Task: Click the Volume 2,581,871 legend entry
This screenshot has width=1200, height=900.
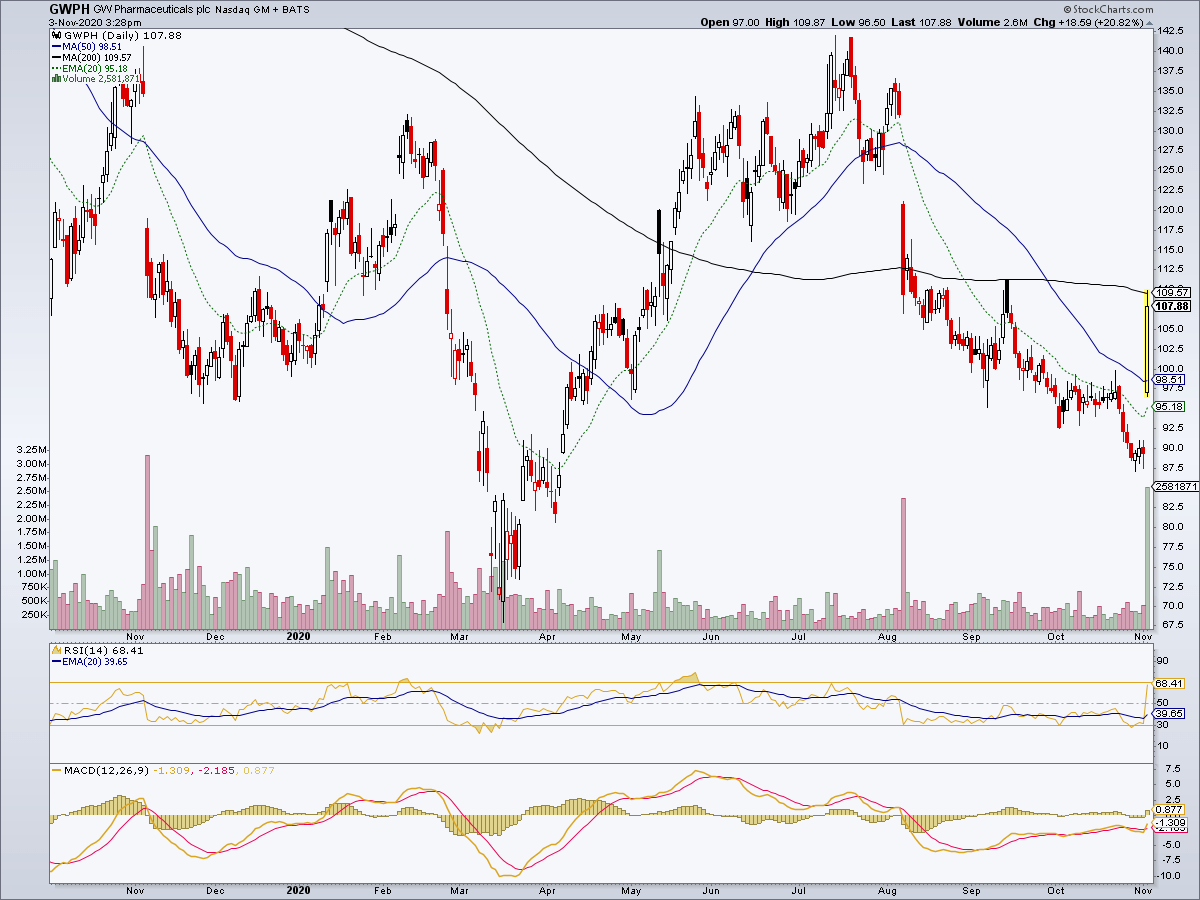Action: [96, 79]
